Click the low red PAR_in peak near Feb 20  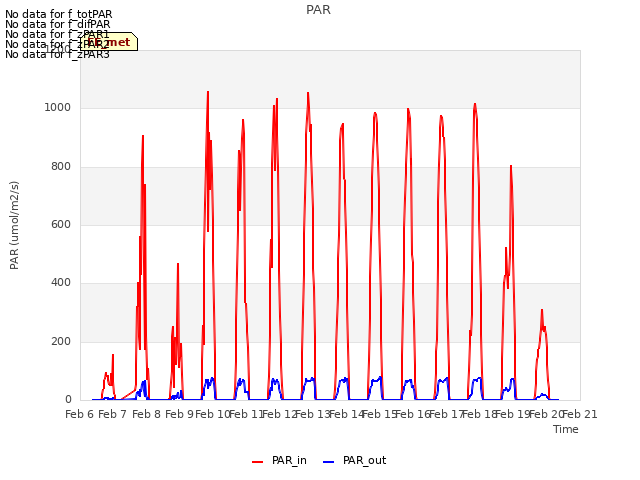pos(542,311)
